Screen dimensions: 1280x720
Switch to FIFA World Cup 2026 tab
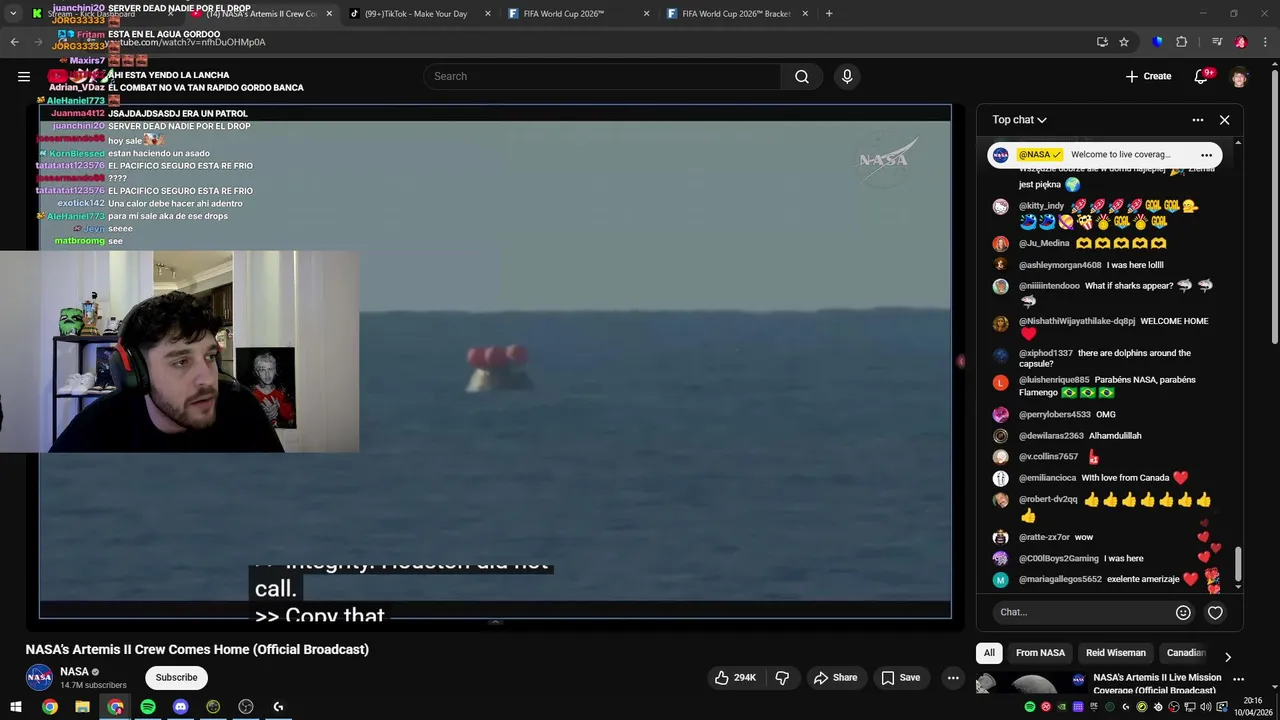point(580,14)
